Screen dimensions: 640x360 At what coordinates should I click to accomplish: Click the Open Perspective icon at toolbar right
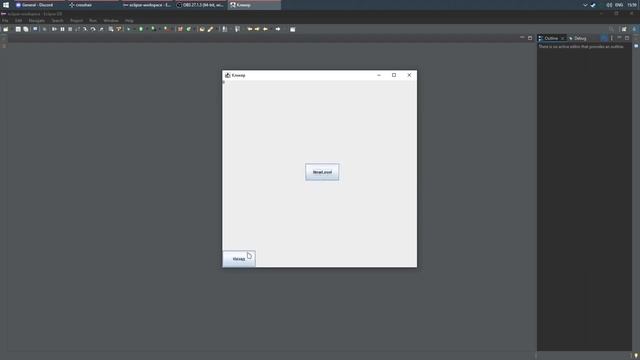pyautogui.click(x=624, y=29)
